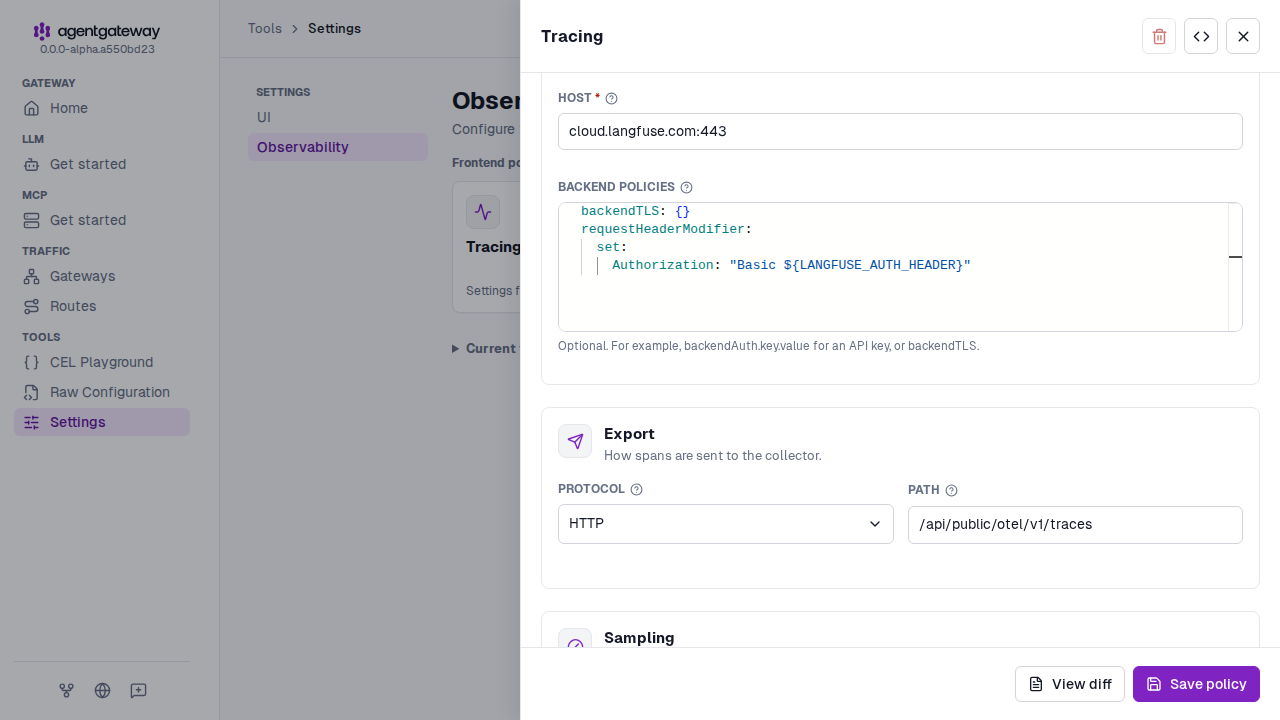1280x720 pixels.
Task: Click the Path input field
Action: pos(1075,525)
